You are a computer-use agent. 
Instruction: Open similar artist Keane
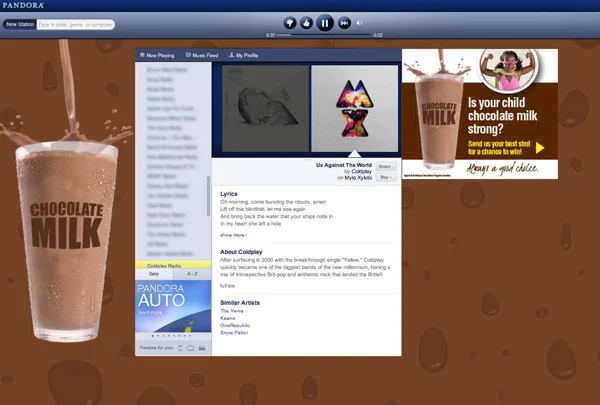pyautogui.click(x=227, y=318)
